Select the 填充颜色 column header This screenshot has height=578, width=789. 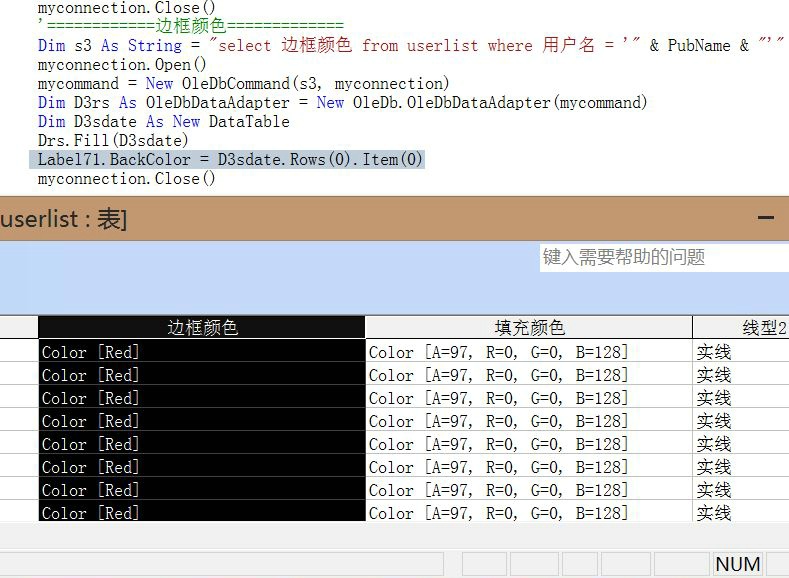coord(529,327)
